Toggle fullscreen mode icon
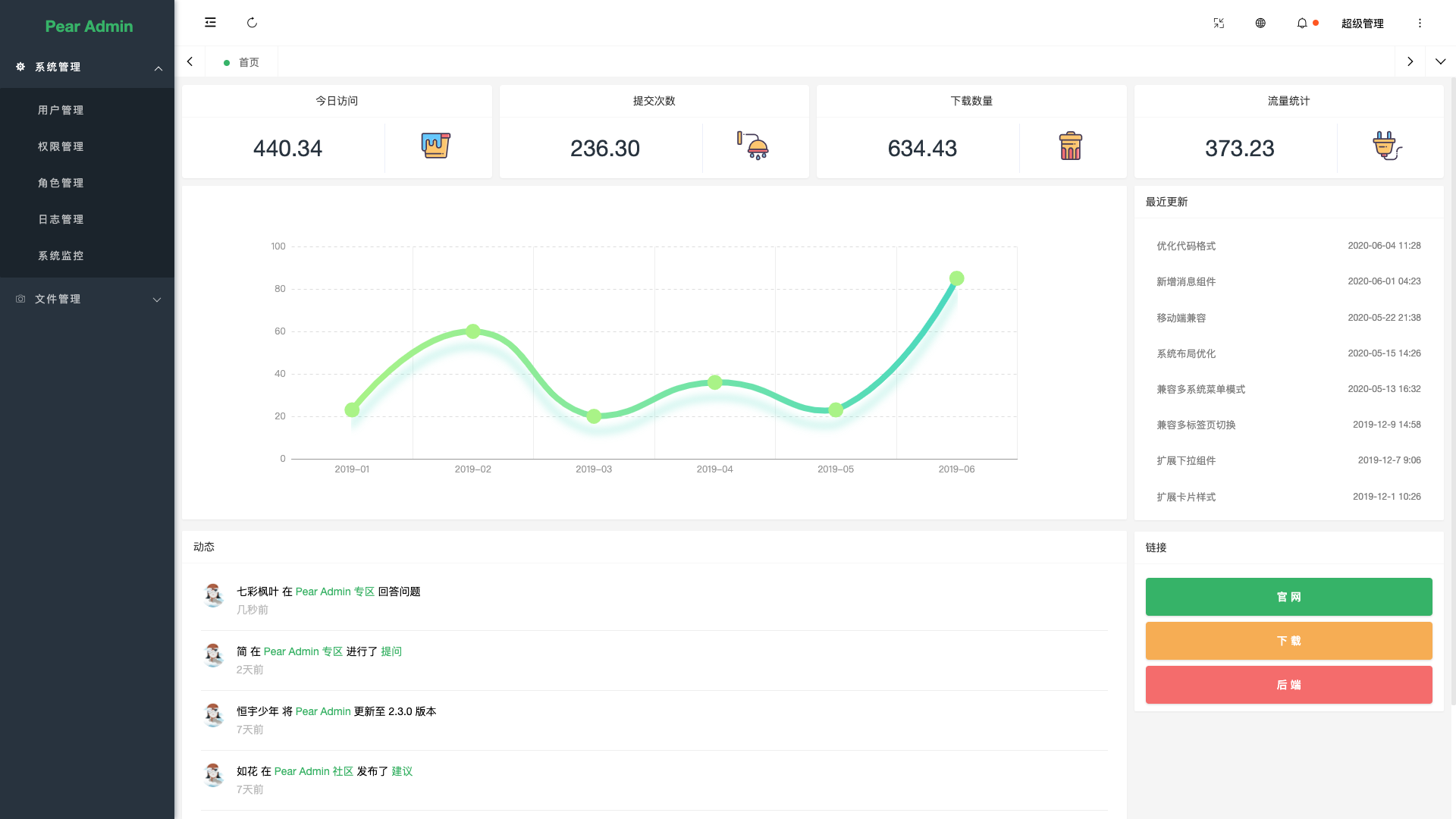 click(x=1219, y=24)
